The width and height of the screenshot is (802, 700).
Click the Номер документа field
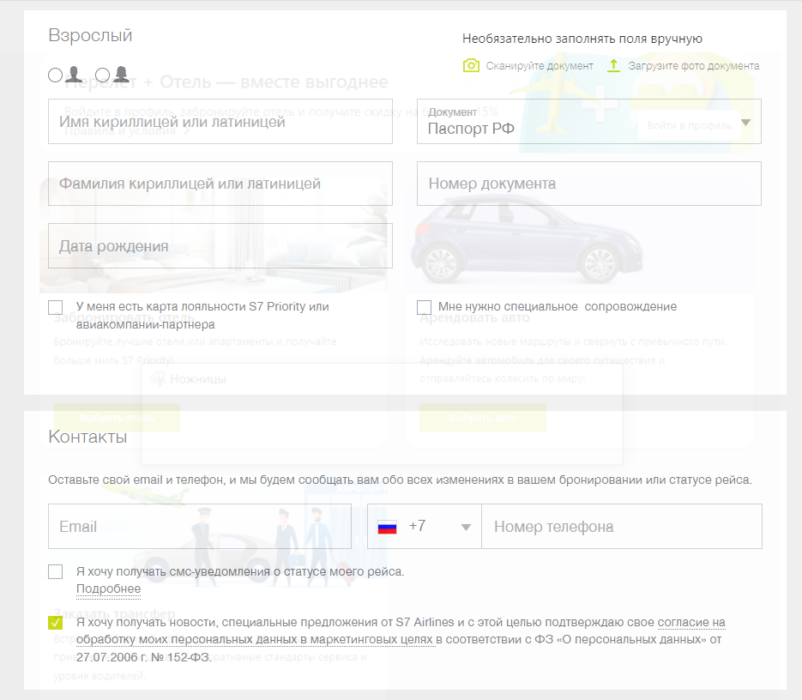coord(588,184)
